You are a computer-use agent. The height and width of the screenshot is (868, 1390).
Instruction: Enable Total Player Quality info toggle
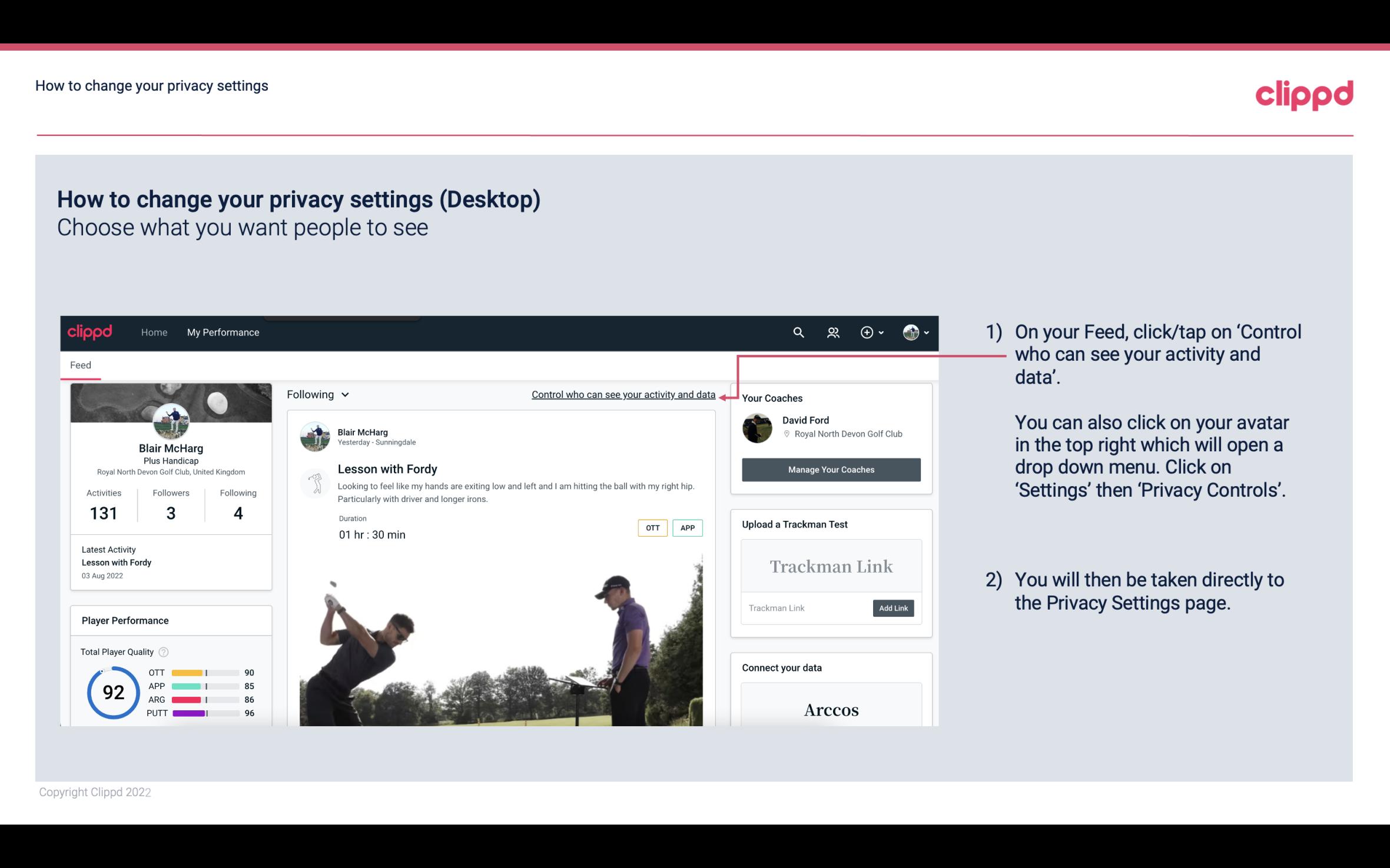click(x=163, y=651)
